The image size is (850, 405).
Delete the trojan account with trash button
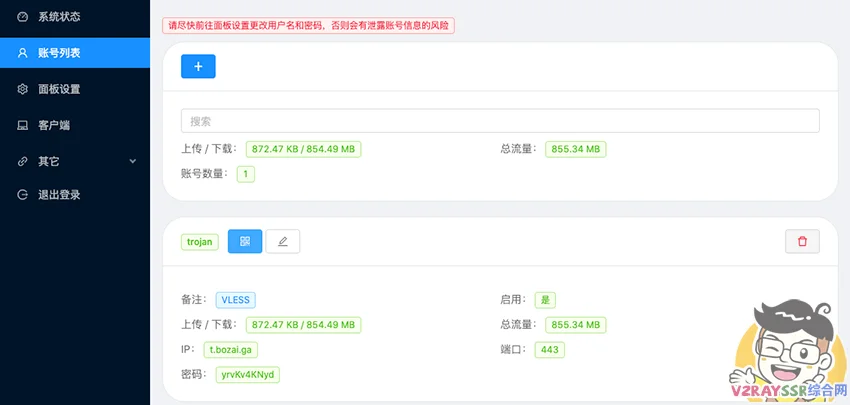click(802, 241)
